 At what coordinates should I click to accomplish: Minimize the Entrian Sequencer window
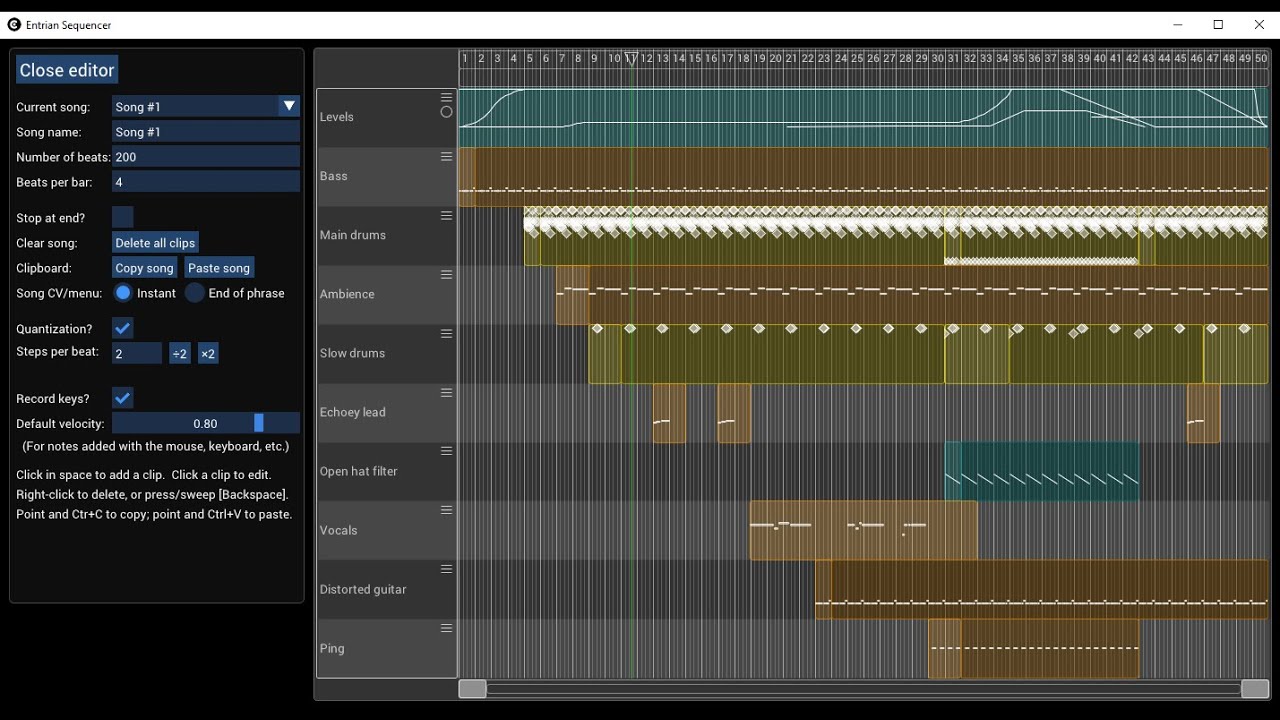tap(1177, 25)
